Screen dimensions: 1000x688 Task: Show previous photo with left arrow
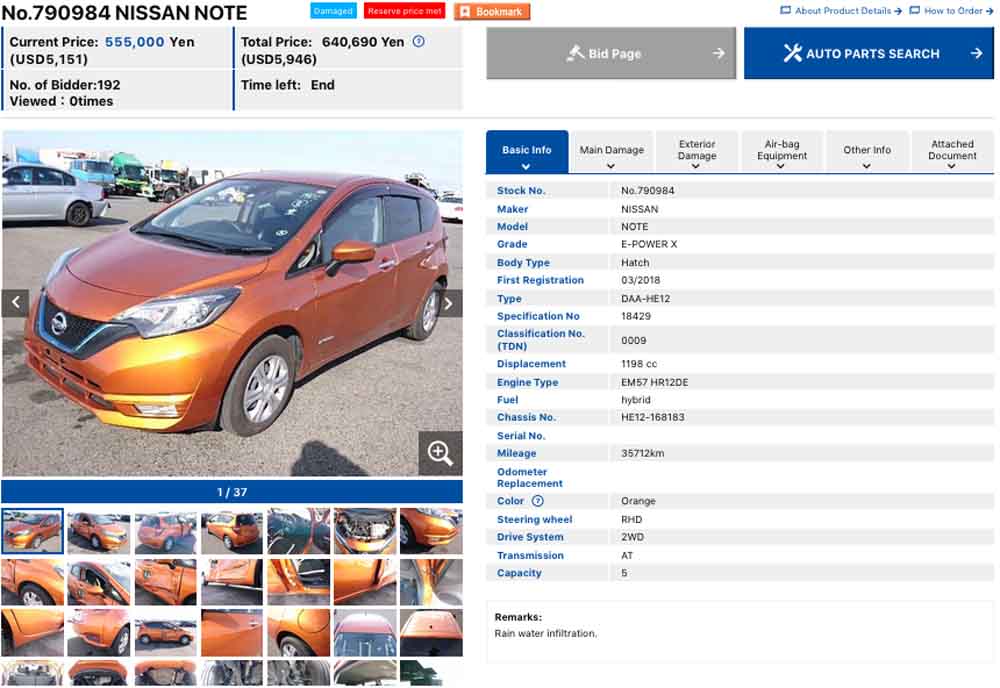click(x=15, y=303)
